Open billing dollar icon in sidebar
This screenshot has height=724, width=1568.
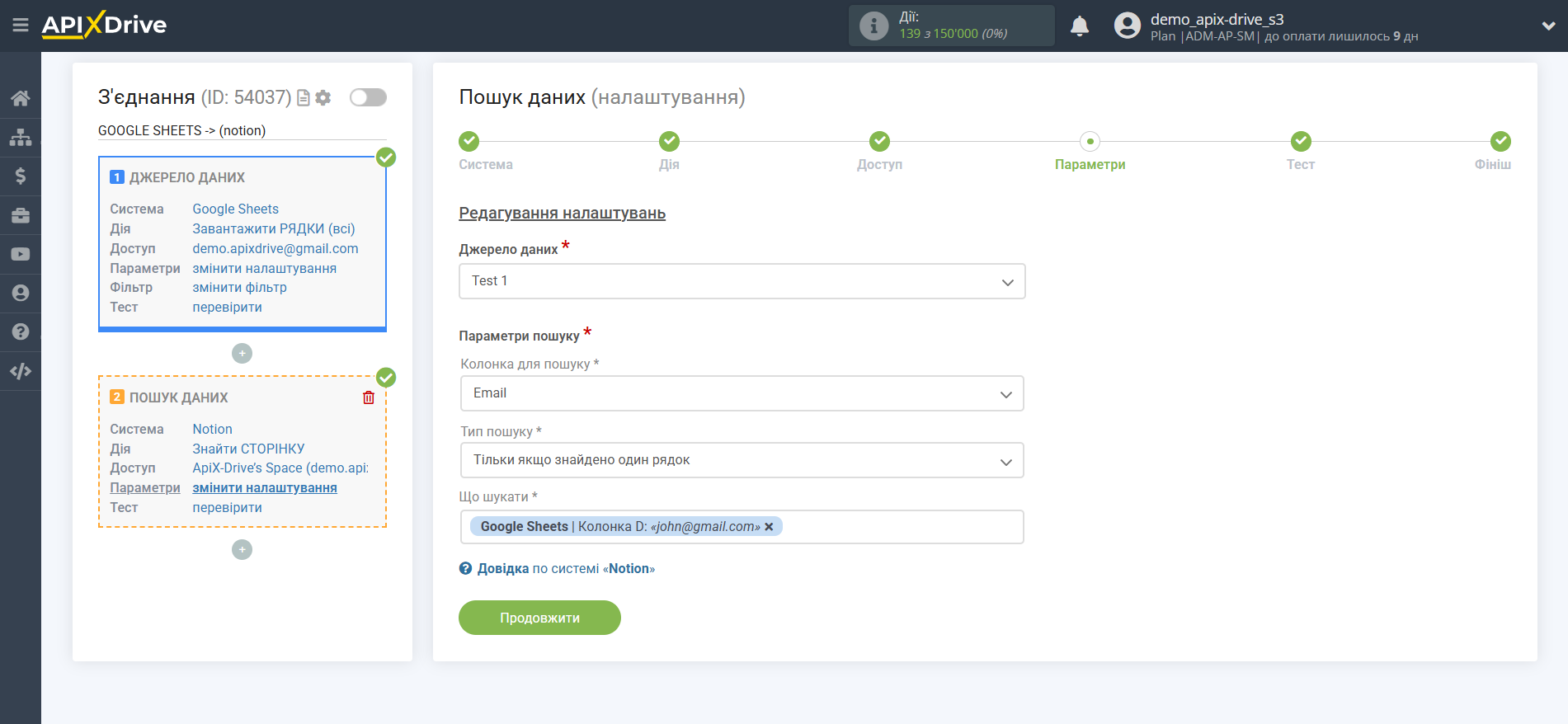tap(21, 176)
